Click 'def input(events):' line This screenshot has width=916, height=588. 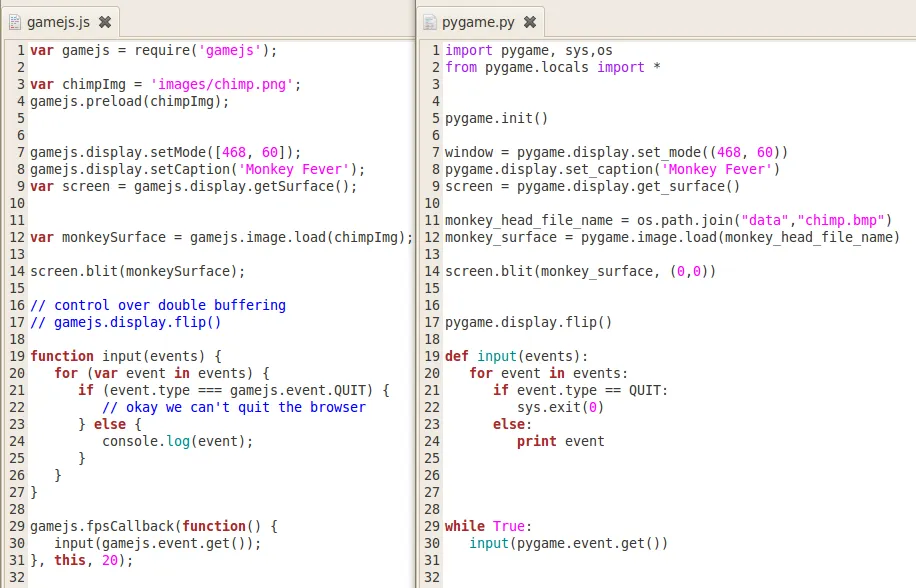click(x=516, y=356)
